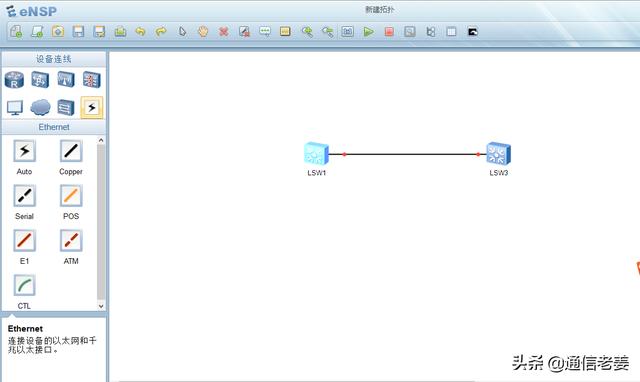Screen dimensions: 640x382
Task: Select the Router device category
Action: (14, 80)
